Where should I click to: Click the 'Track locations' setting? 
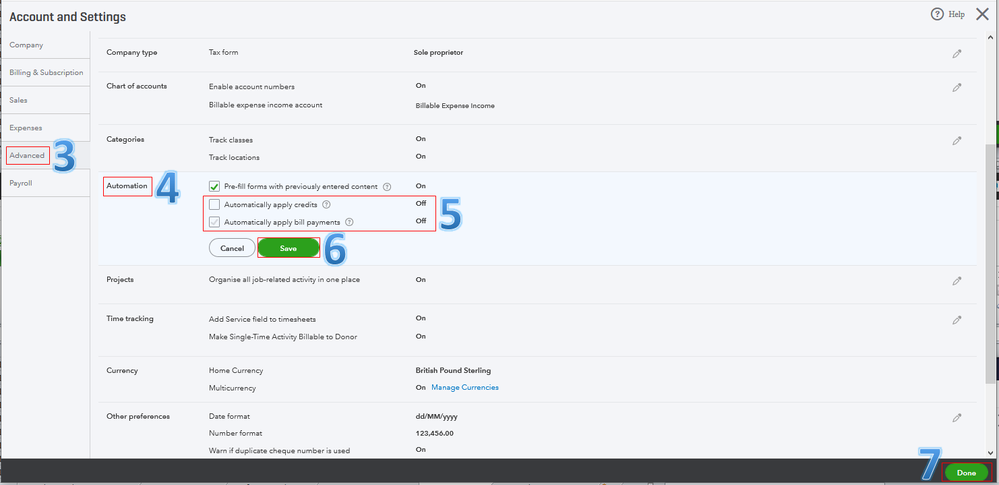(234, 157)
